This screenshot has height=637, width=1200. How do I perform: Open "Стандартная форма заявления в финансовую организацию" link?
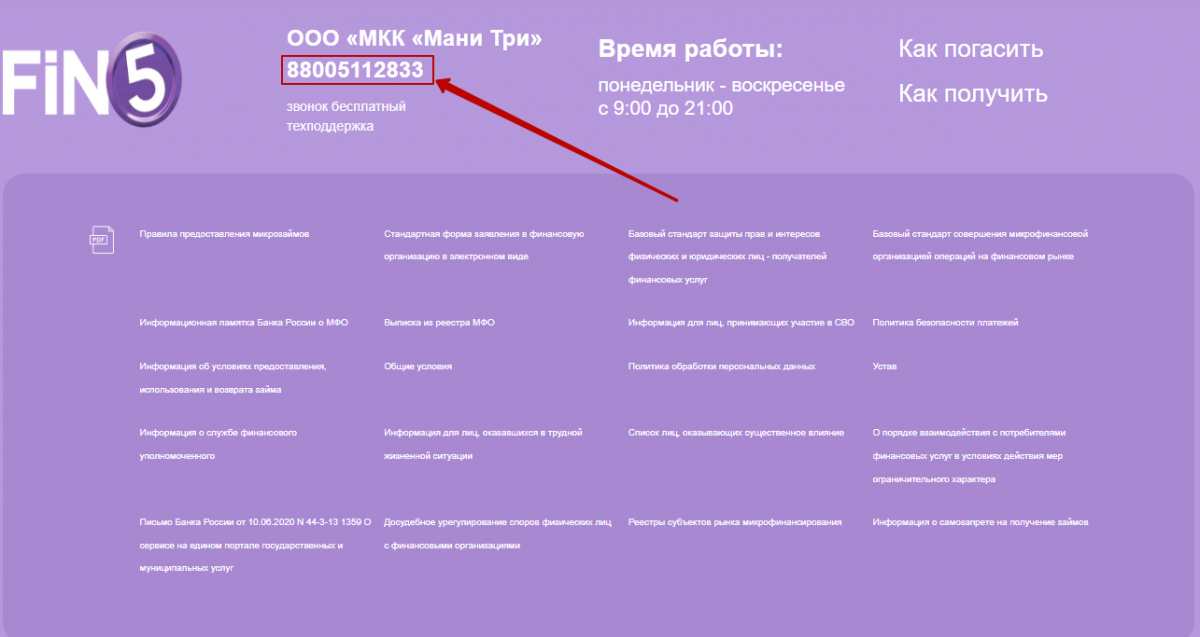pyautogui.click(x=484, y=245)
